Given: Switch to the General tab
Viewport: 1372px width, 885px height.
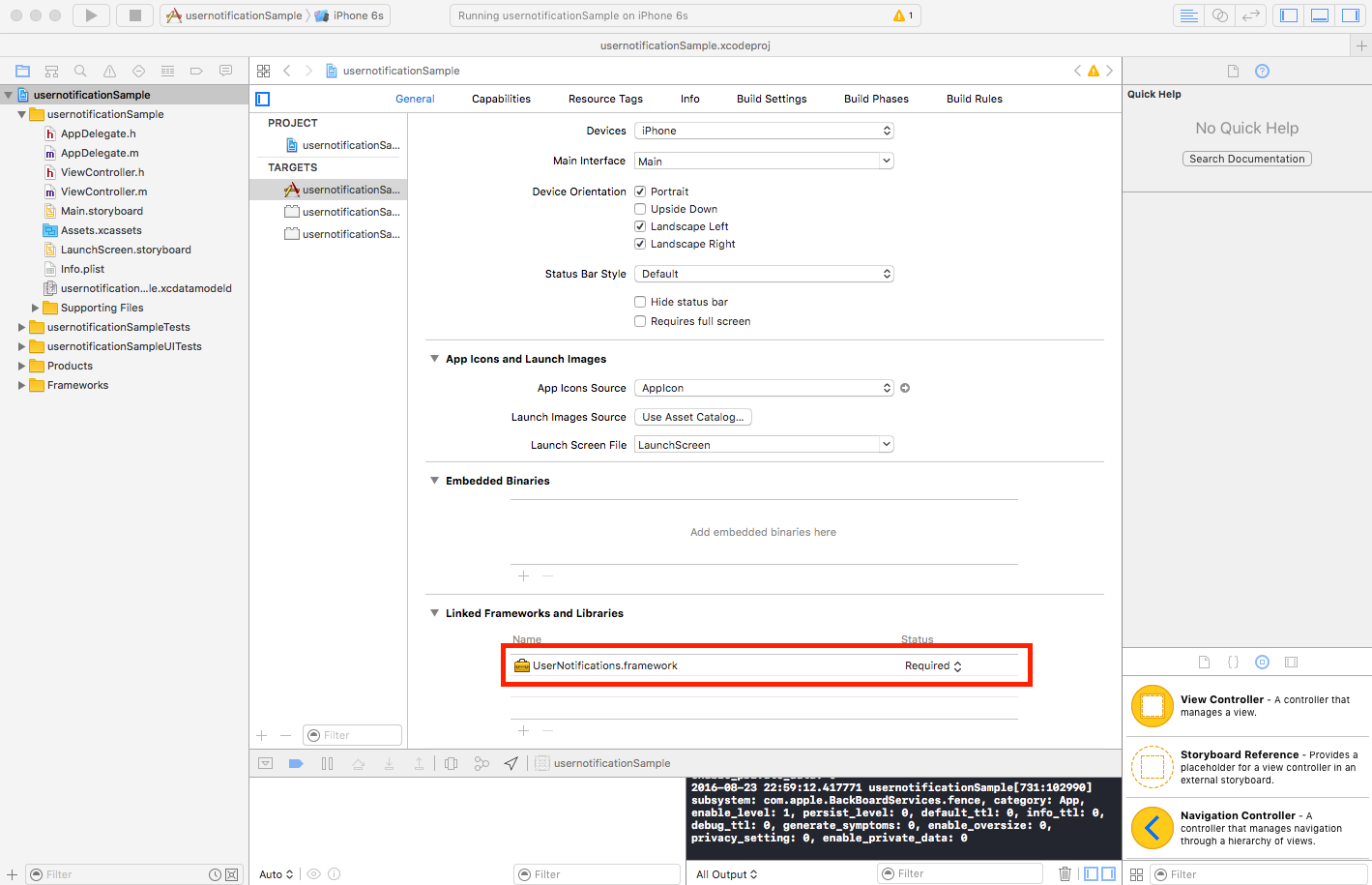Looking at the screenshot, I should (415, 99).
